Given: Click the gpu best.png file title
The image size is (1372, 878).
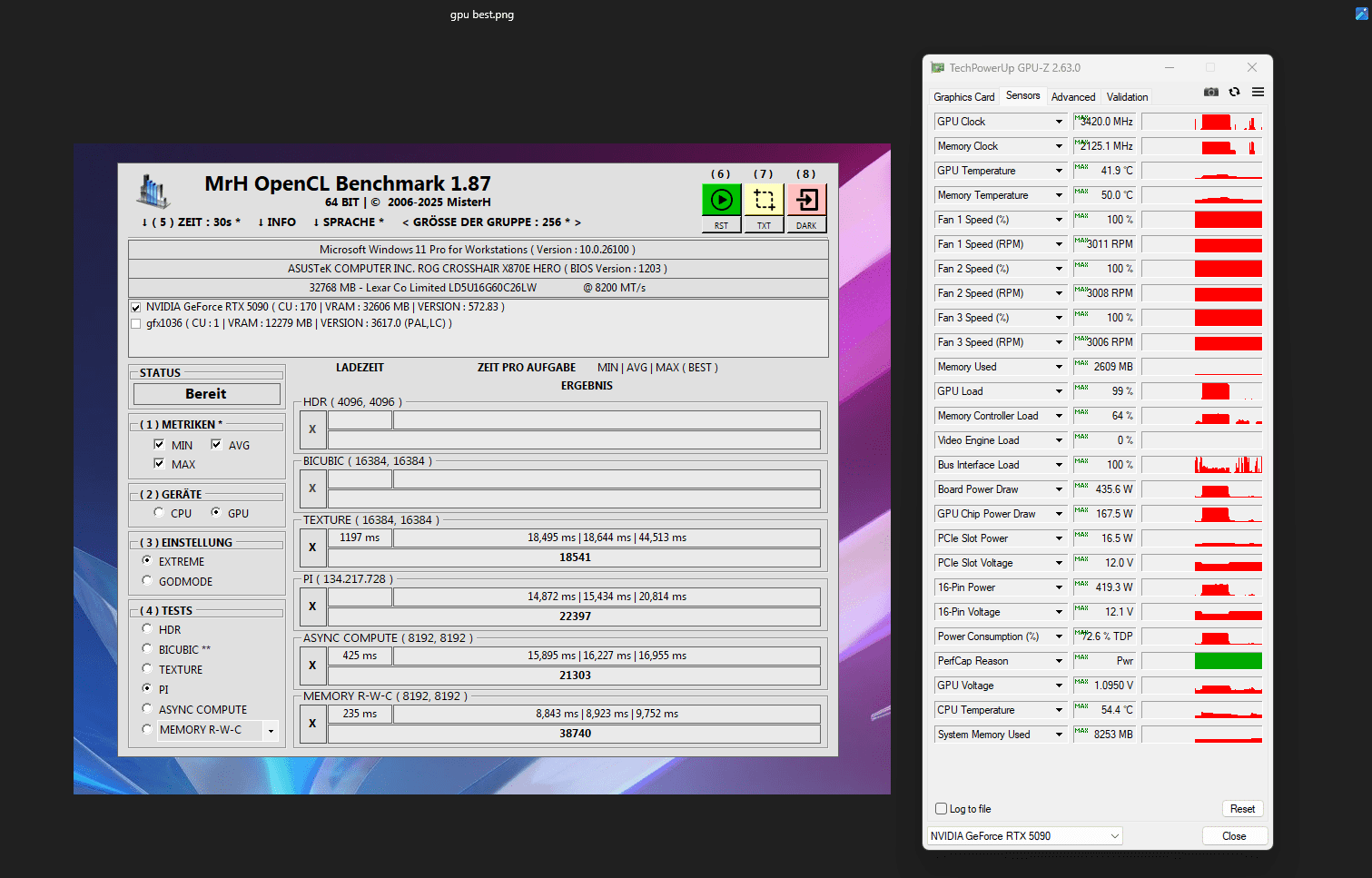Looking at the screenshot, I should [x=482, y=15].
